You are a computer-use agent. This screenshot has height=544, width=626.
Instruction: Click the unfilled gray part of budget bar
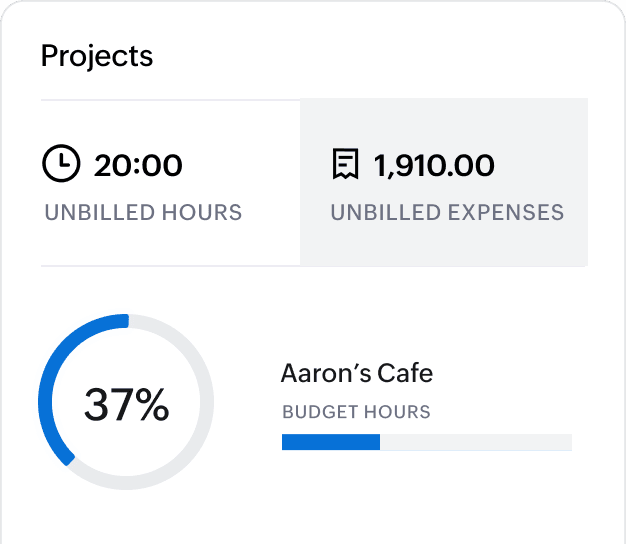click(x=475, y=442)
